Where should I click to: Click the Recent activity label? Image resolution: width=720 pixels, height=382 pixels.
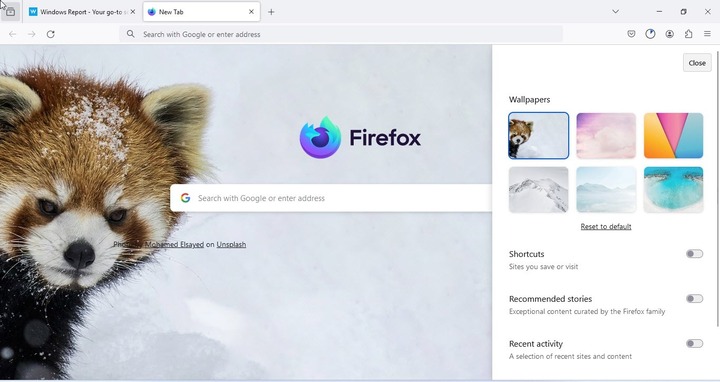coord(536,344)
